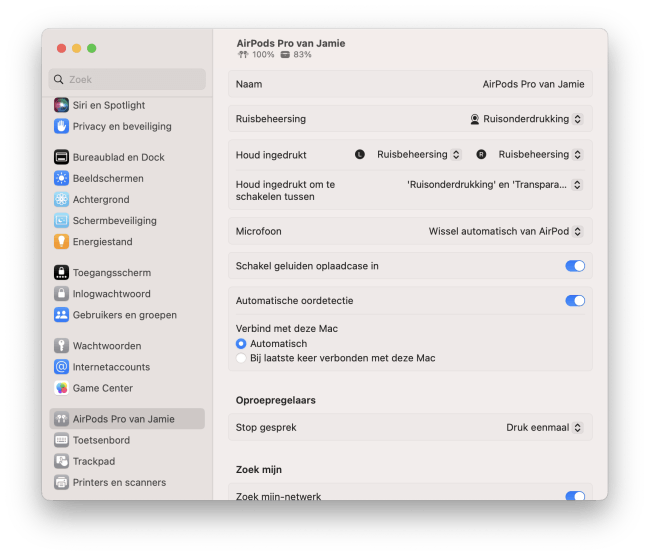The height and width of the screenshot is (556, 650).
Task: Click the AirPods icon in the sidebar
Action: click(x=61, y=419)
